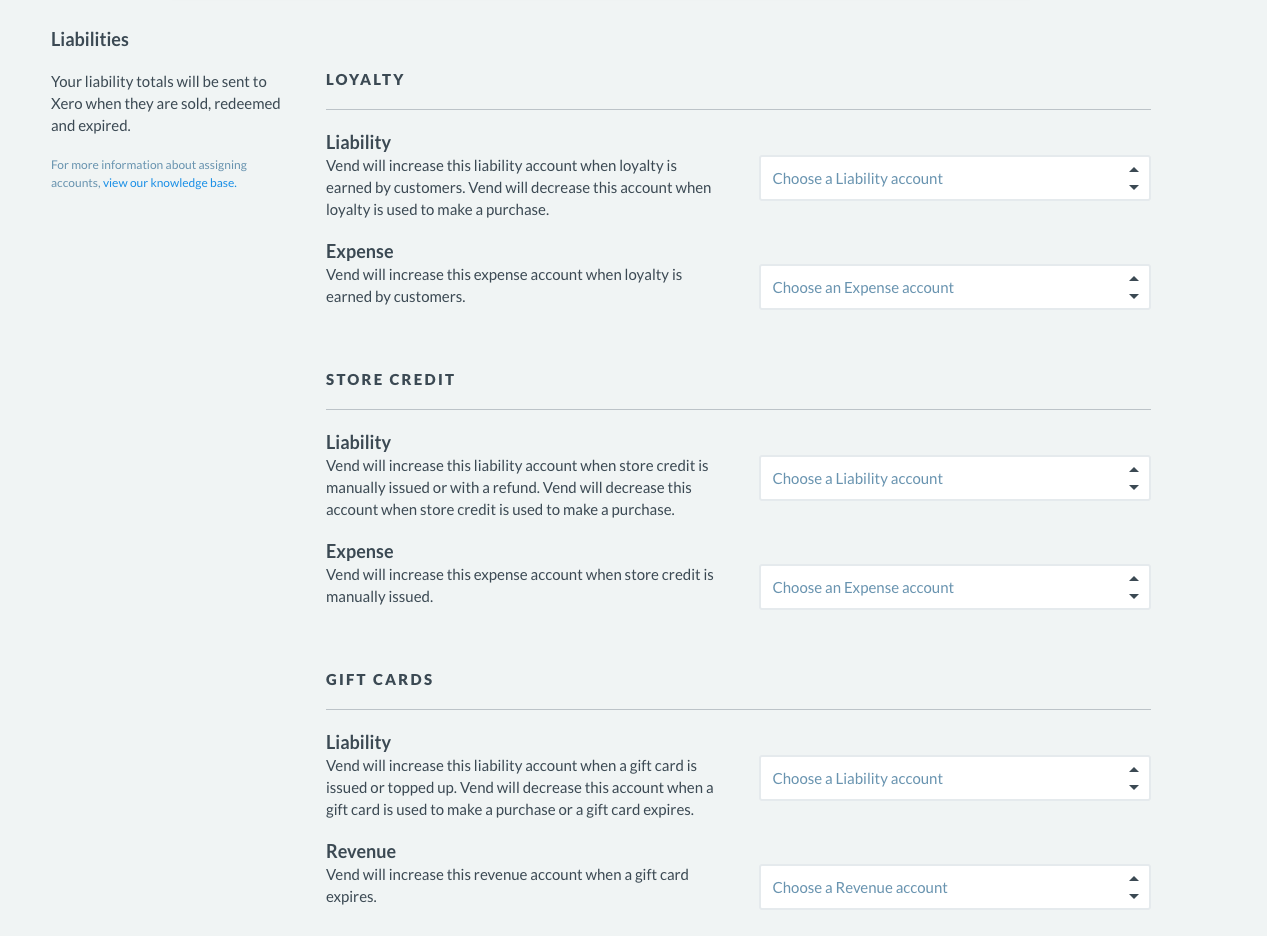The height and width of the screenshot is (936, 1267).
Task: Open Store Credit 'Choose a Liability account' dropdown
Action: 954,478
